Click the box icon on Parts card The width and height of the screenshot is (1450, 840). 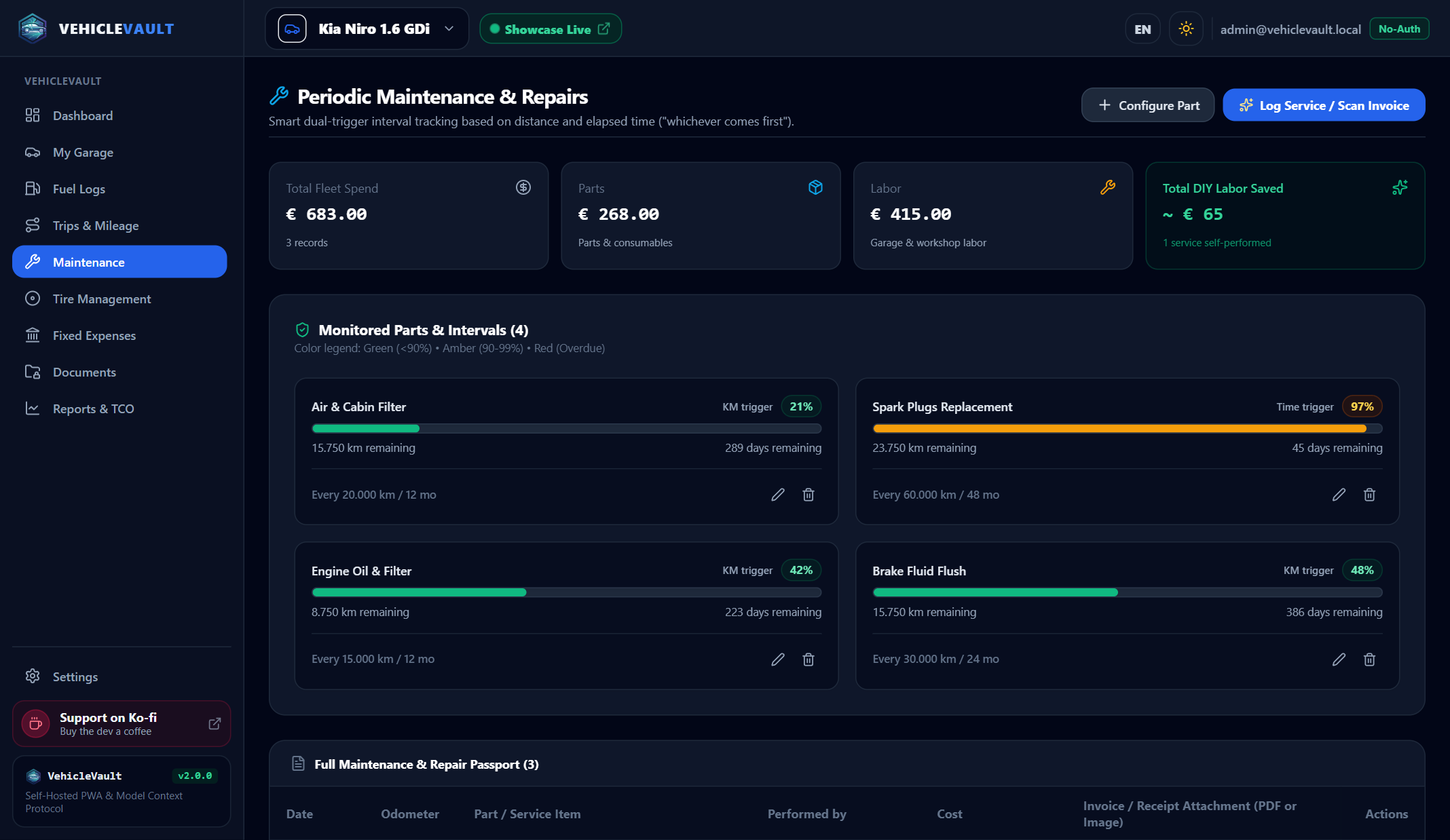tap(815, 187)
